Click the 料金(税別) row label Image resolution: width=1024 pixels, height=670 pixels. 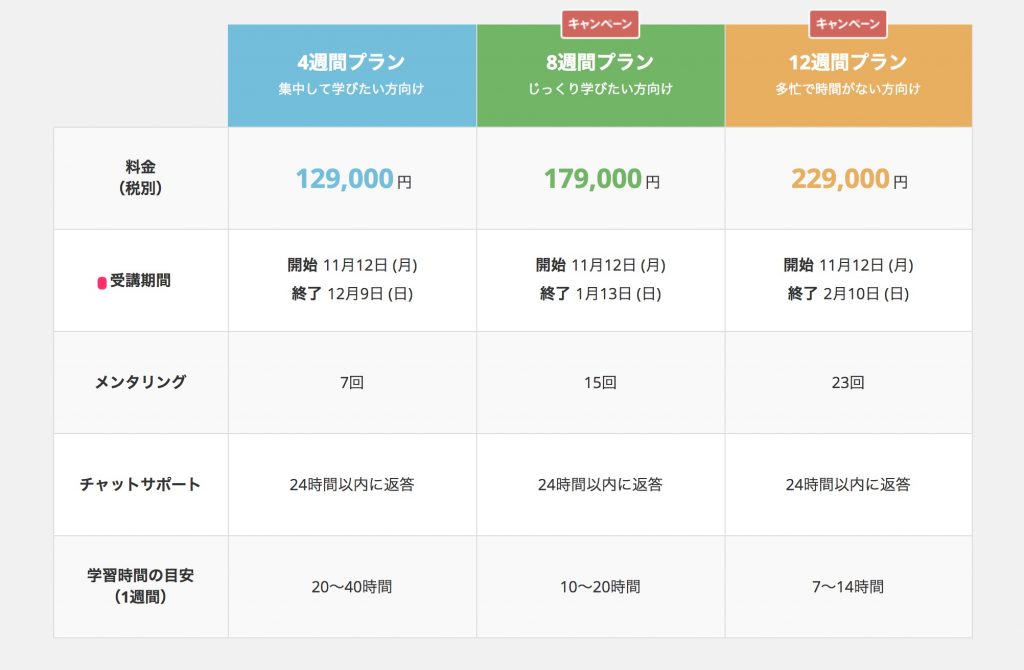140,178
